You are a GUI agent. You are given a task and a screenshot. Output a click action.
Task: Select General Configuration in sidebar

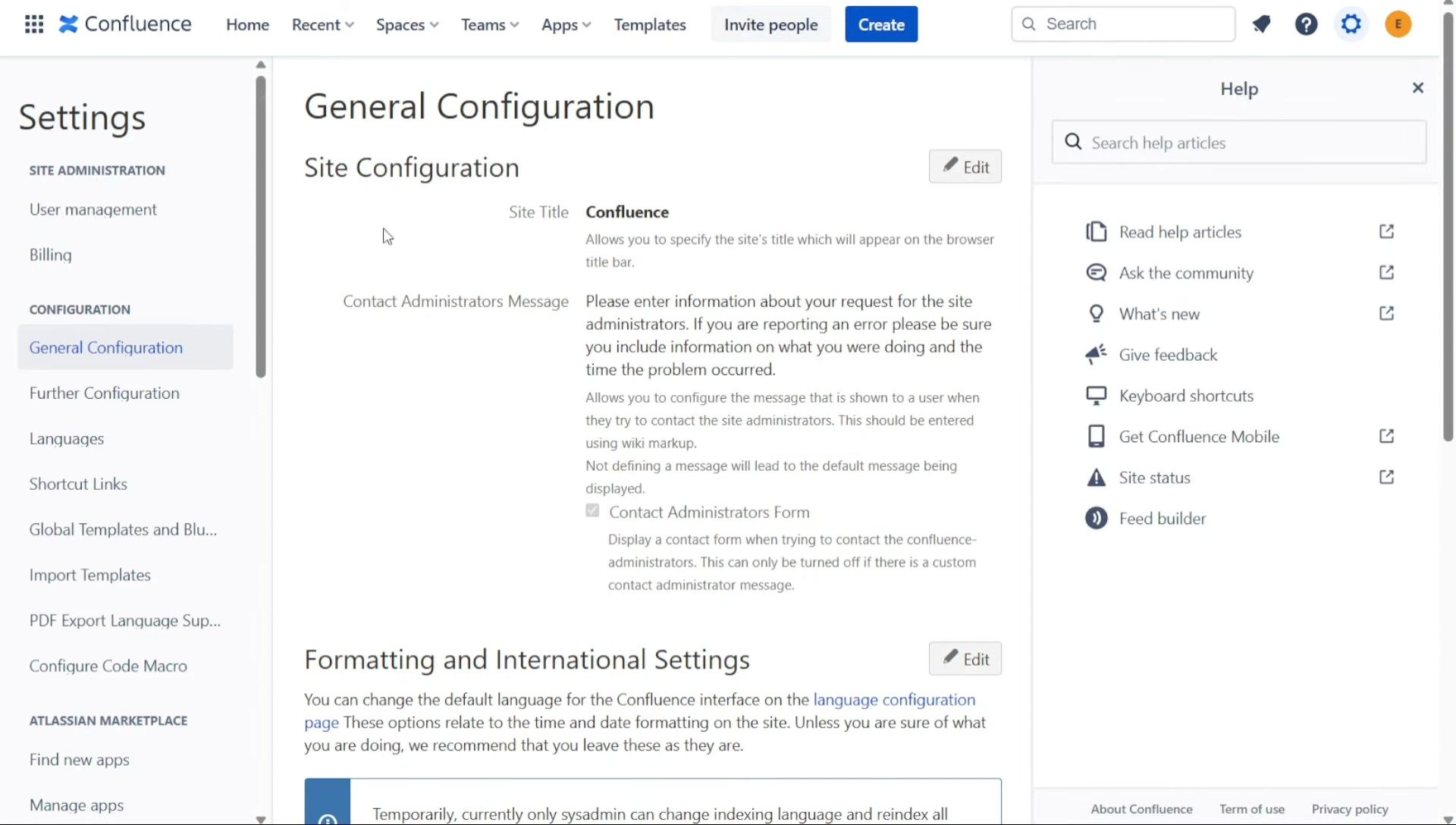(x=125, y=347)
